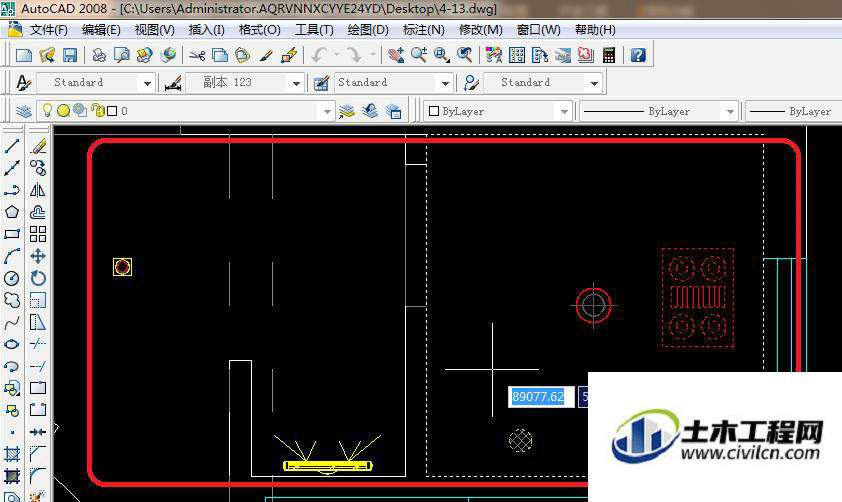
Task: Click the Open file toolbar icon
Action: (x=47, y=55)
